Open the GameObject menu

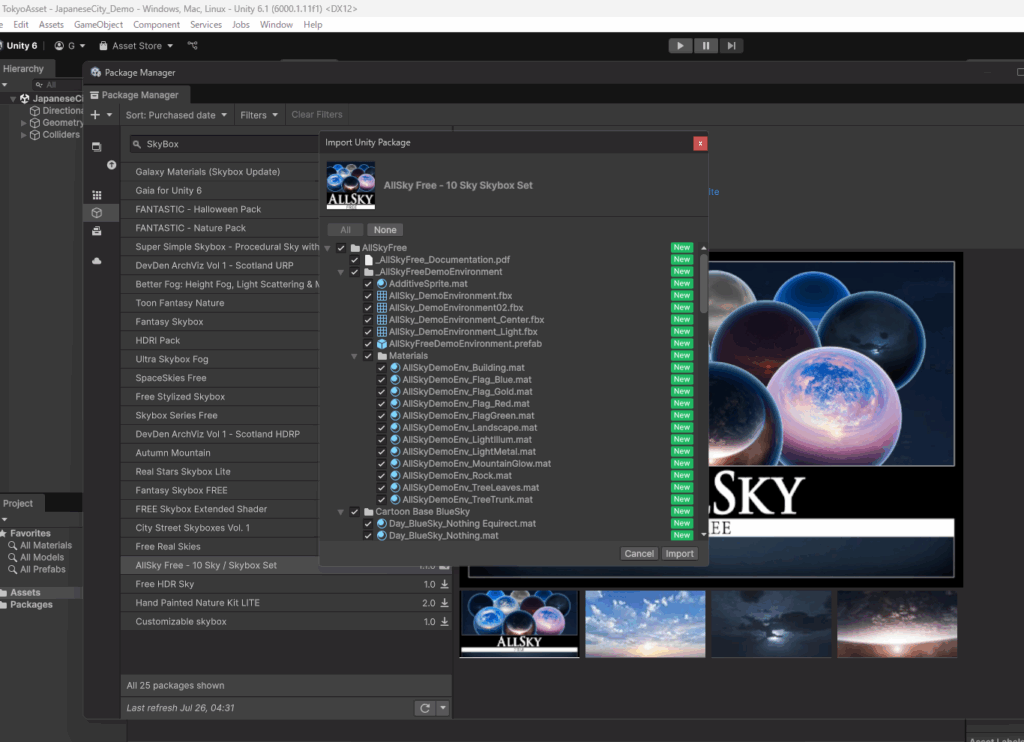[x=99, y=25]
